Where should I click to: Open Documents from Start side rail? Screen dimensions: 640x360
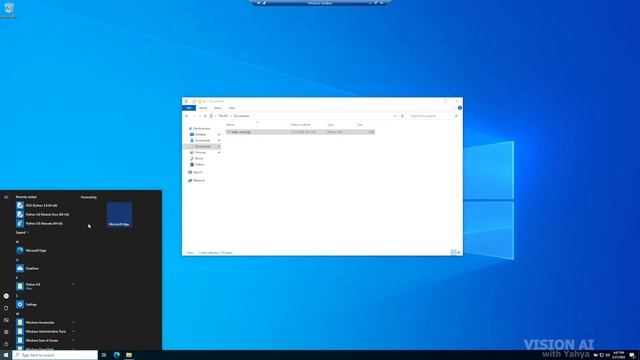point(6,308)
